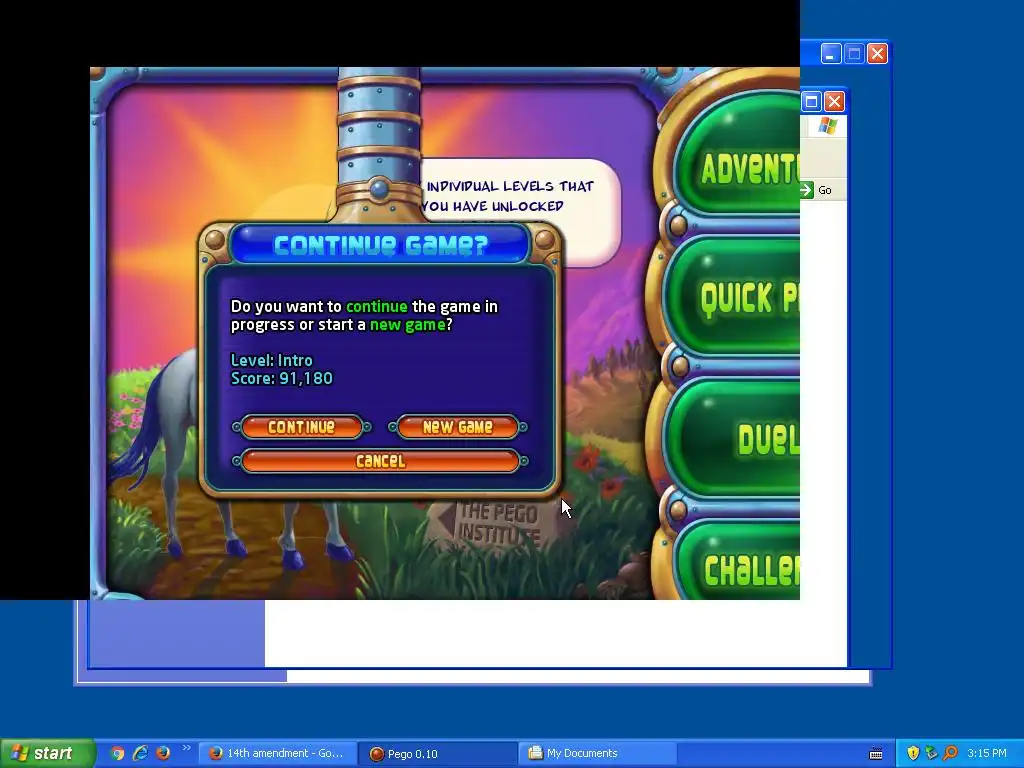Click the Go button in background window
Image resolution: width=1024 pixels, height=768 pixels.
point(817,190)
